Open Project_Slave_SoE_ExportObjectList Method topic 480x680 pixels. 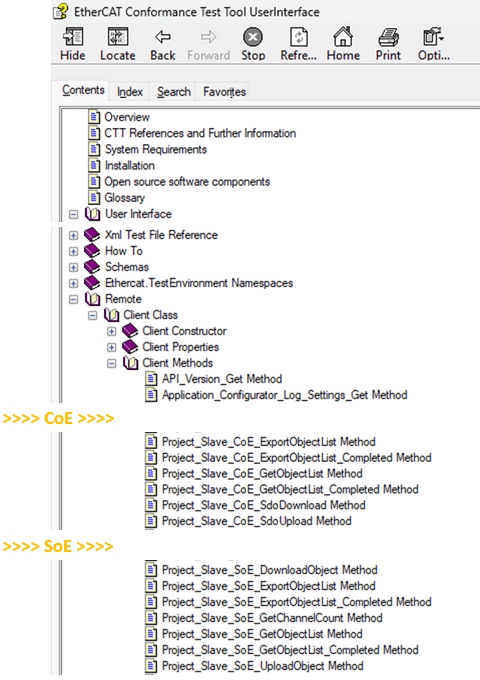click(268, 586)
